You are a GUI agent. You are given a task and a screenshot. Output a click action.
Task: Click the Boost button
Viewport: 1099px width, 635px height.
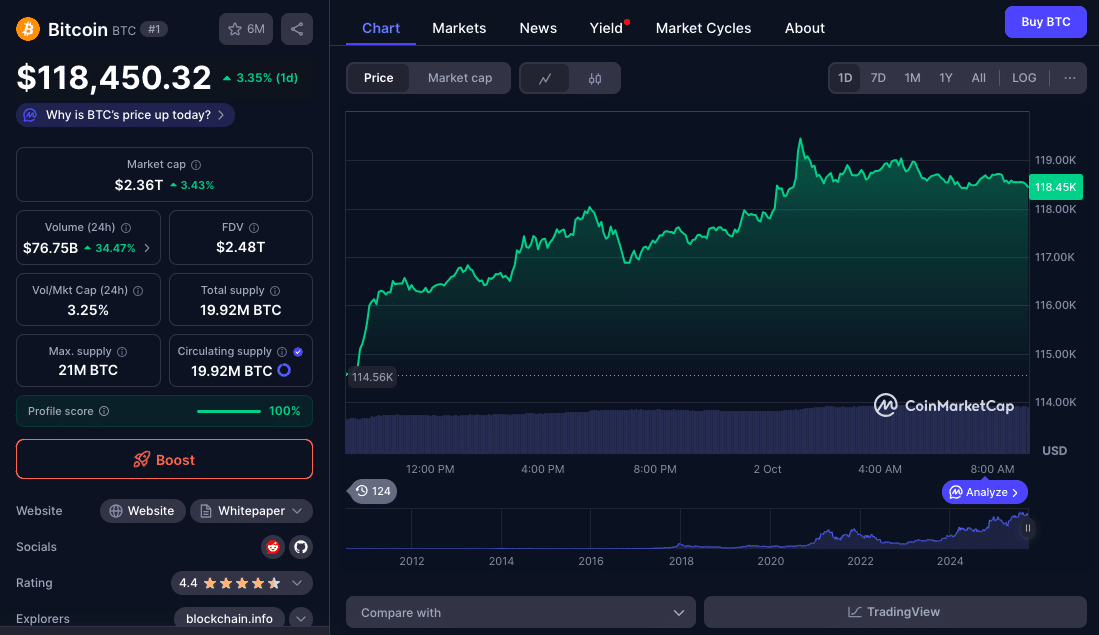[164, 460]
